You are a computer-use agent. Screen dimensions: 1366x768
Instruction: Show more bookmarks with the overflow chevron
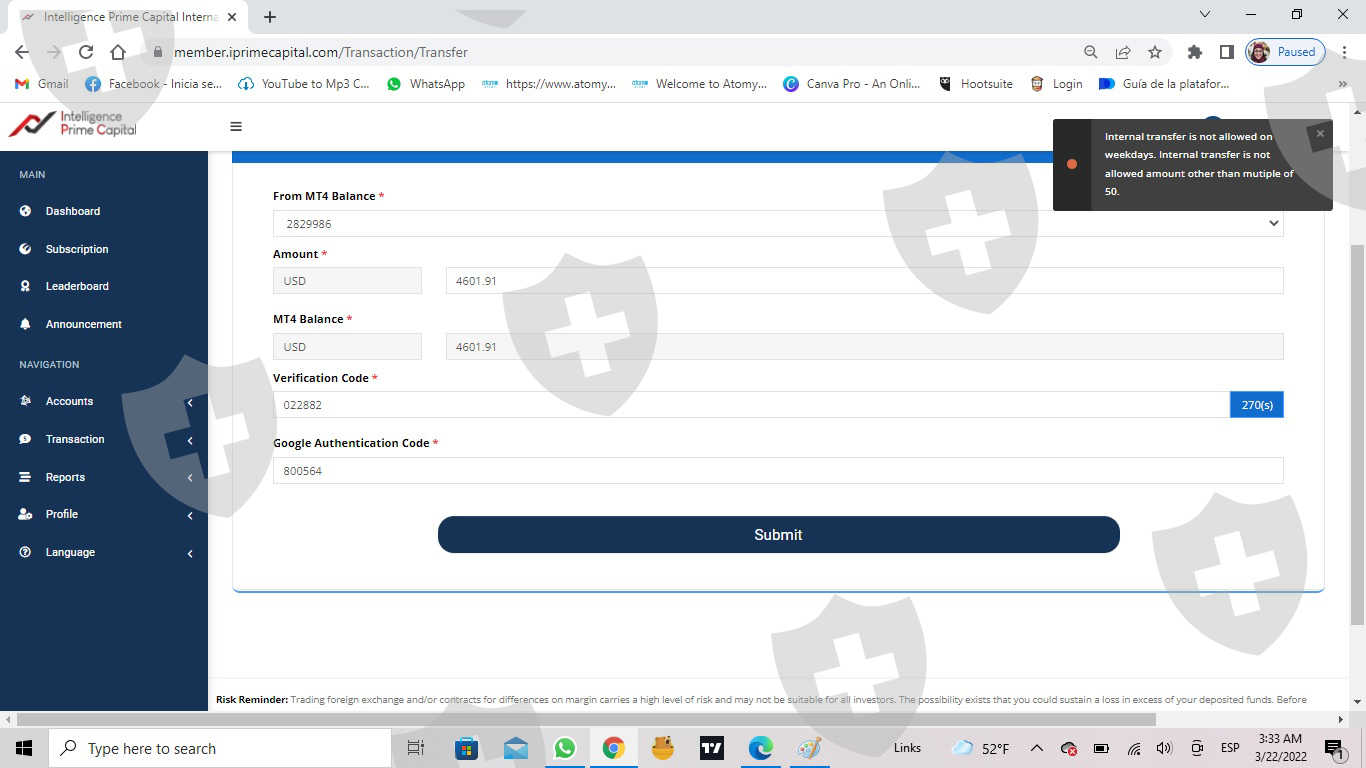click(x=1343, y=84)
